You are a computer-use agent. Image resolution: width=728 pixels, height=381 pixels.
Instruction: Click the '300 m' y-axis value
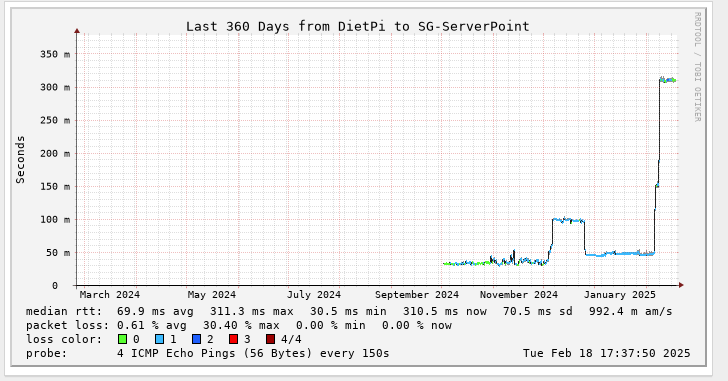pyautogui.click(x=55, y=87)
